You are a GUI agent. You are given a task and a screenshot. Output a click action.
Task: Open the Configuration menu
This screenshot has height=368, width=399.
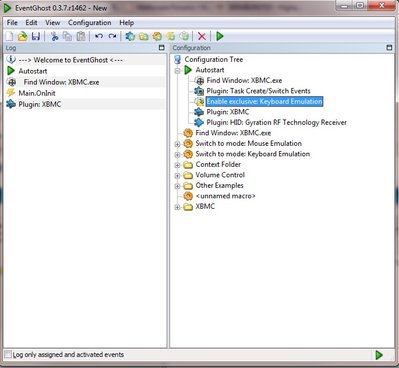click(90, 23)
